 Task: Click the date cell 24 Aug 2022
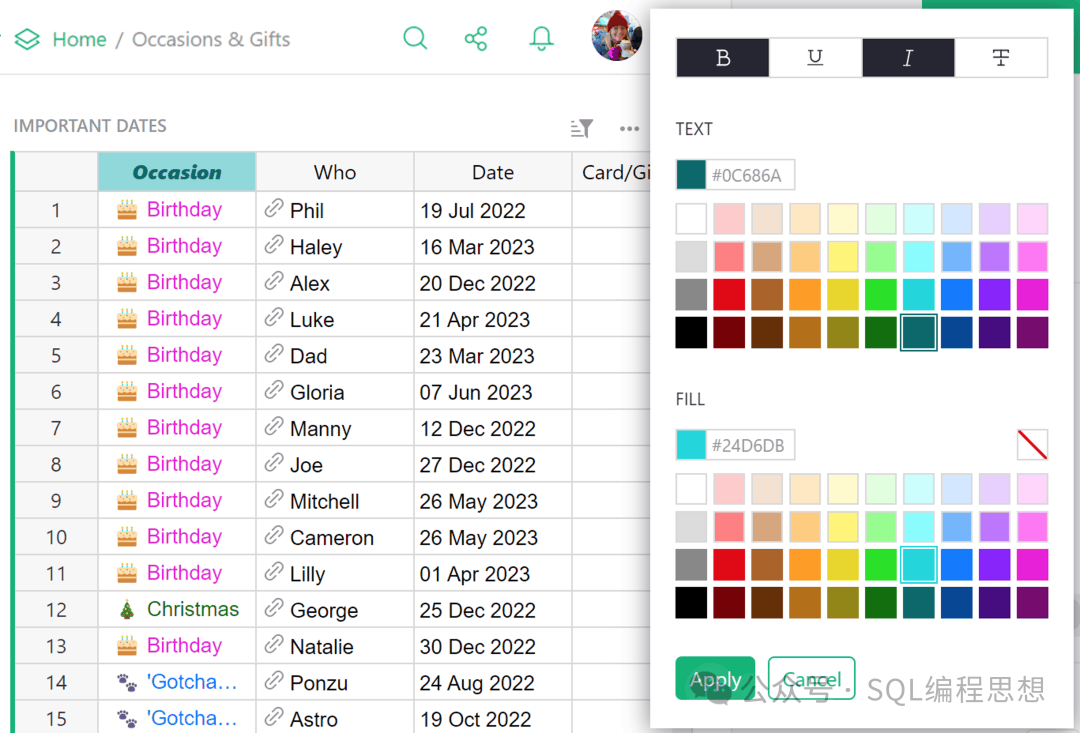492,682
